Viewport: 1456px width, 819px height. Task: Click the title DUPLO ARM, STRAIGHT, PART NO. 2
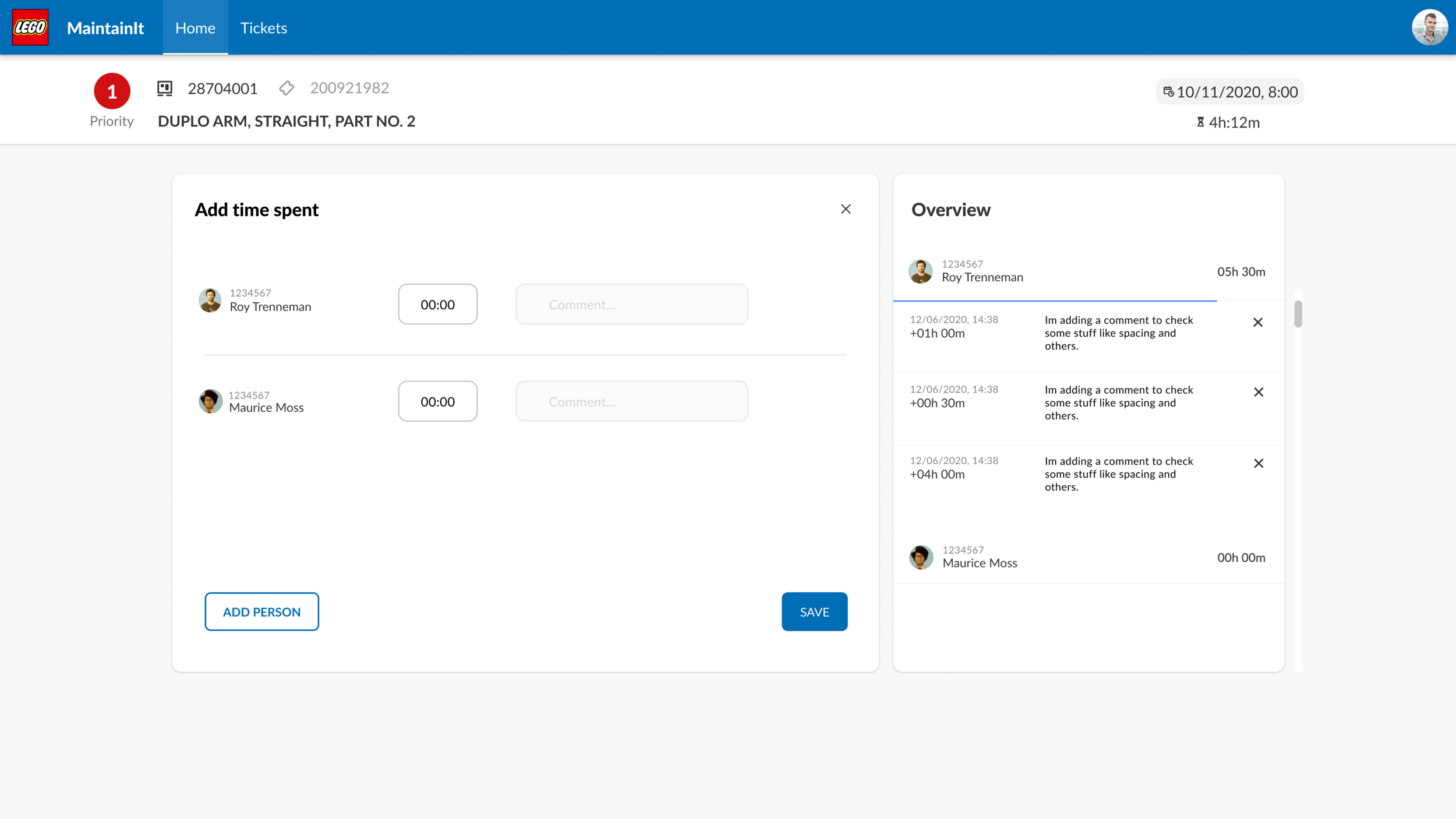pos(287,121)
